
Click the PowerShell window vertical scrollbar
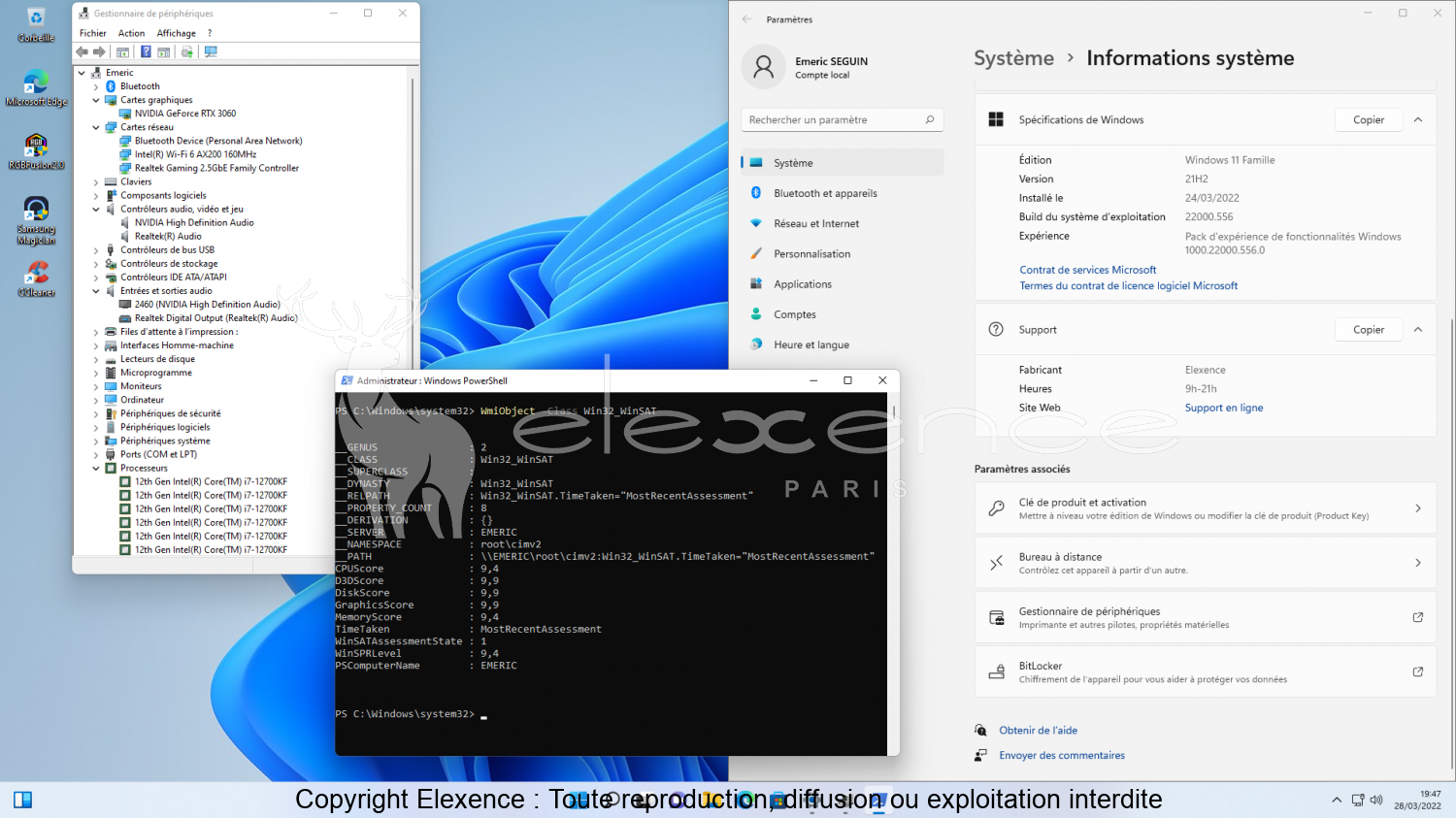click(x=893, y=573)
